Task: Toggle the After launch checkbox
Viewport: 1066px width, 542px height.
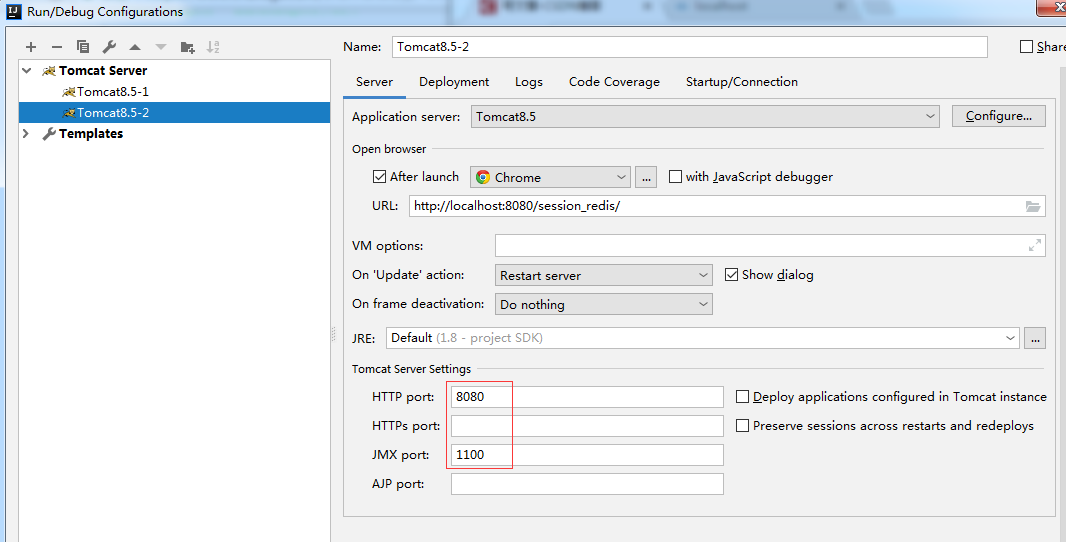Action: [x=379, y=177]
